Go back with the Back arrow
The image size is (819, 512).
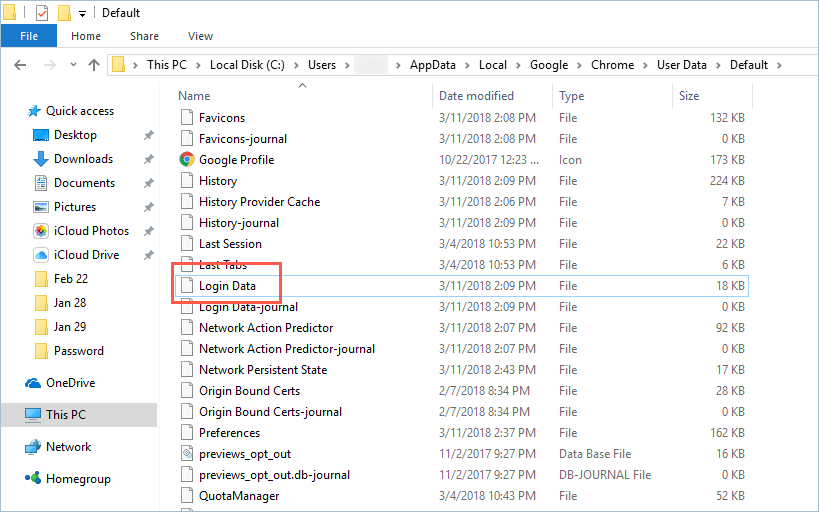20,65
